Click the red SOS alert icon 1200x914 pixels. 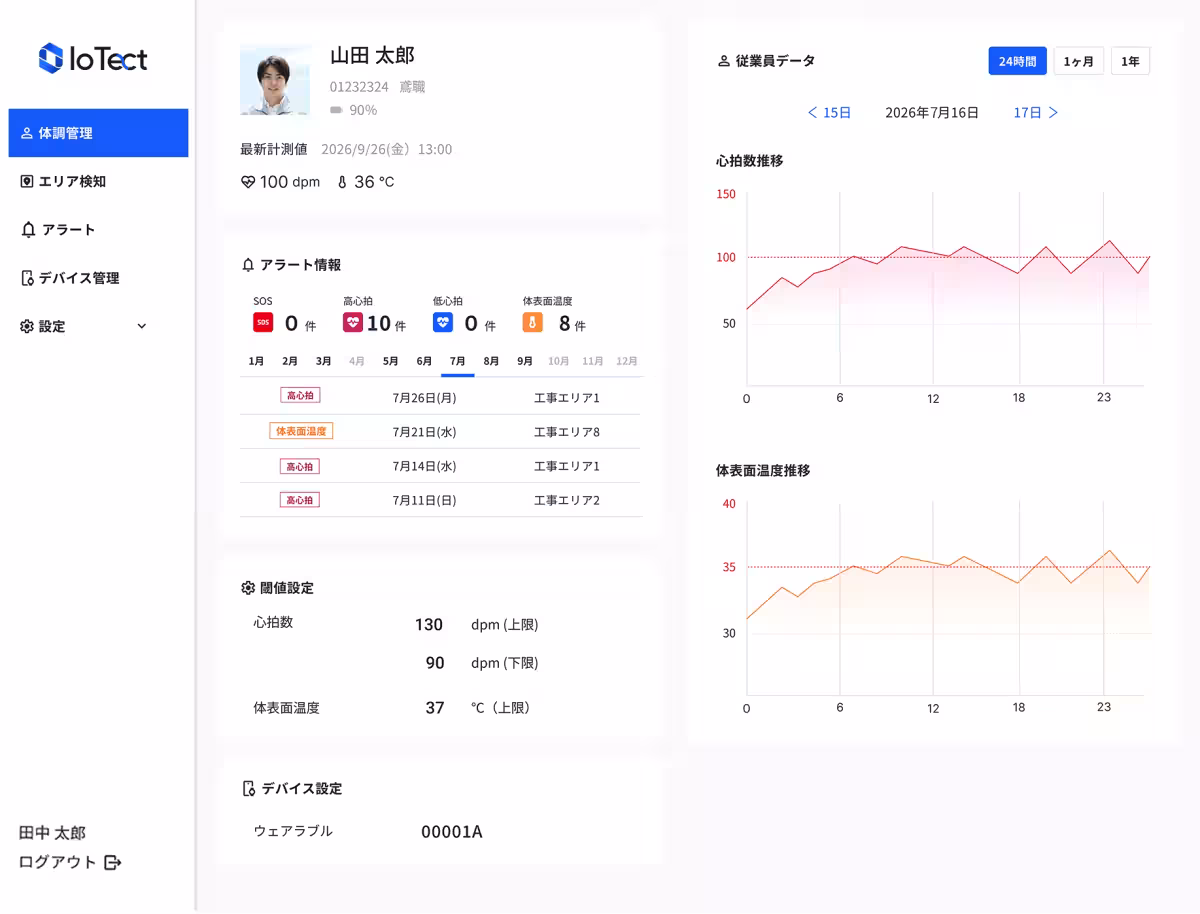tap(263, 322)
